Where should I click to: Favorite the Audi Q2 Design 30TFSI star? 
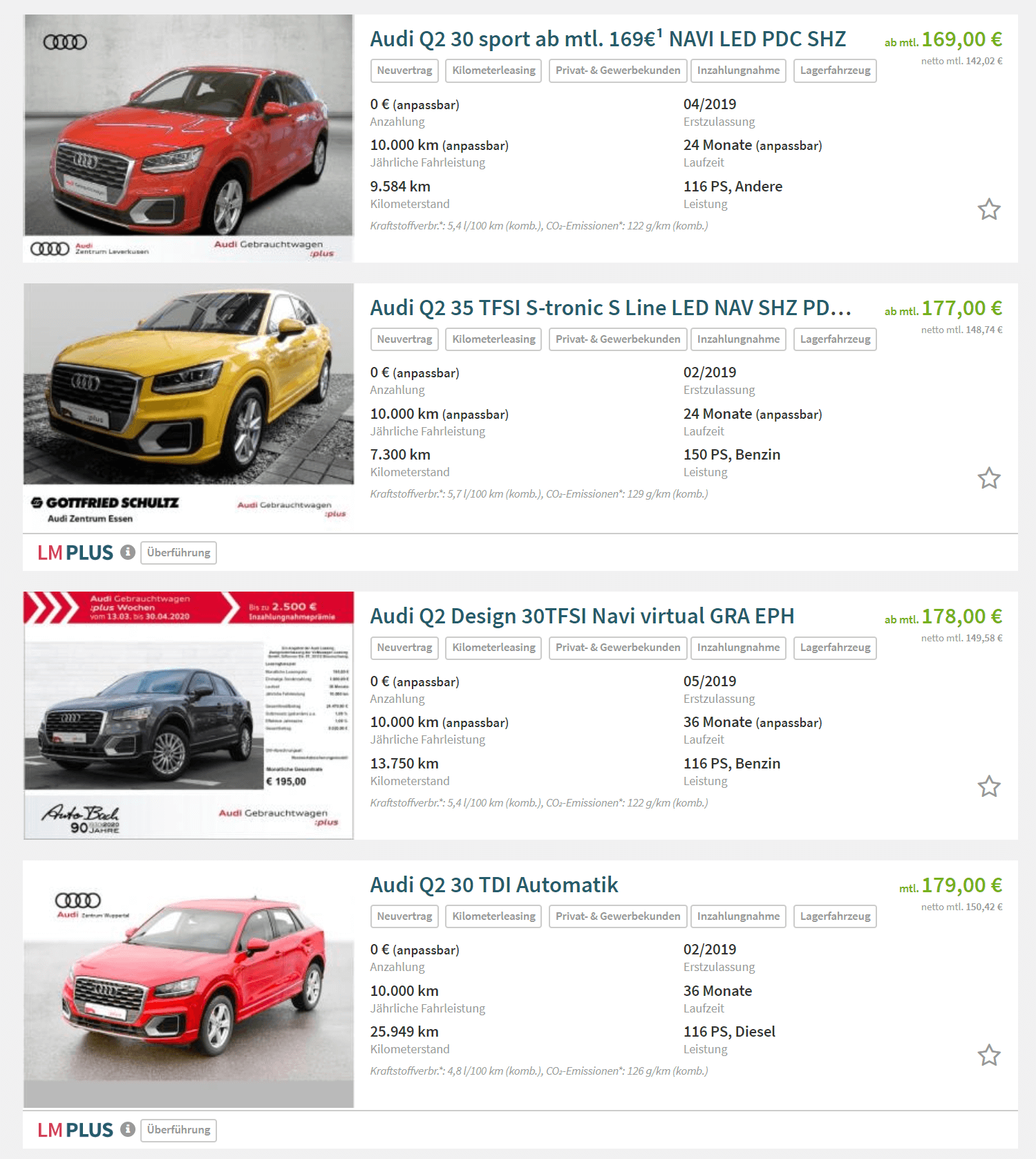click(x=989, y=786)
